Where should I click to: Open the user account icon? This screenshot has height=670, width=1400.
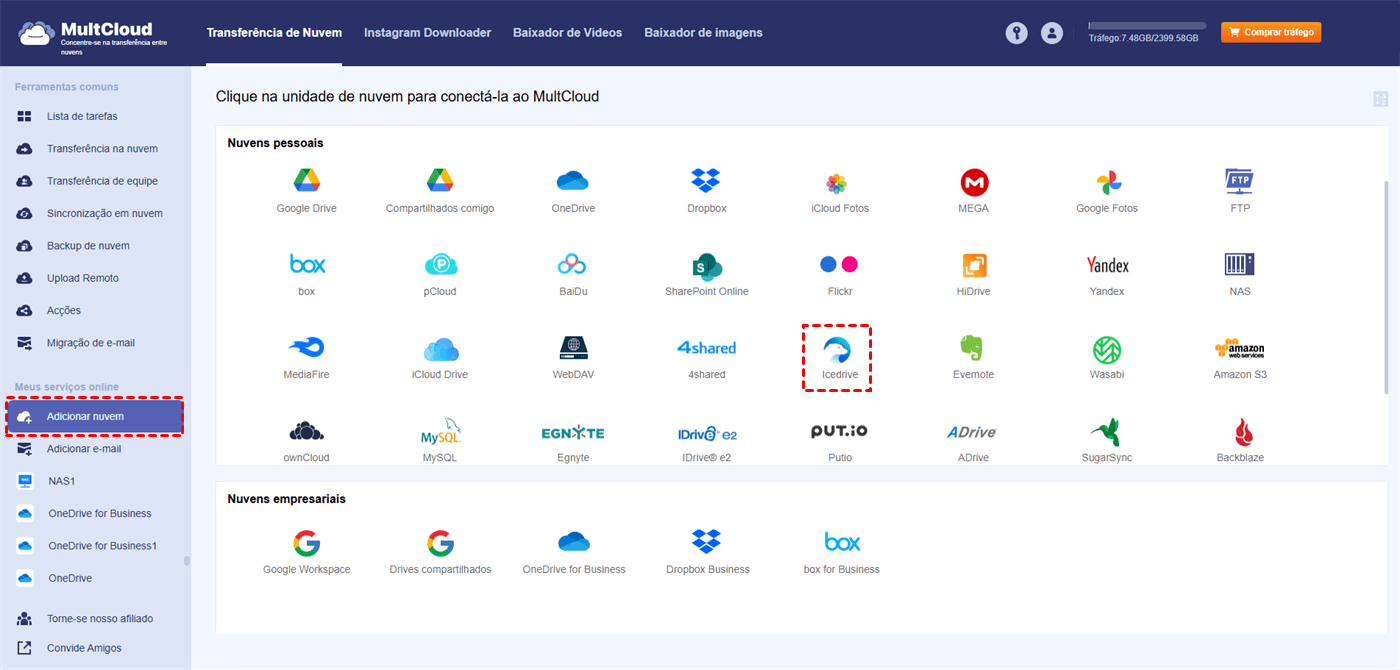(x=1051, y=33)
